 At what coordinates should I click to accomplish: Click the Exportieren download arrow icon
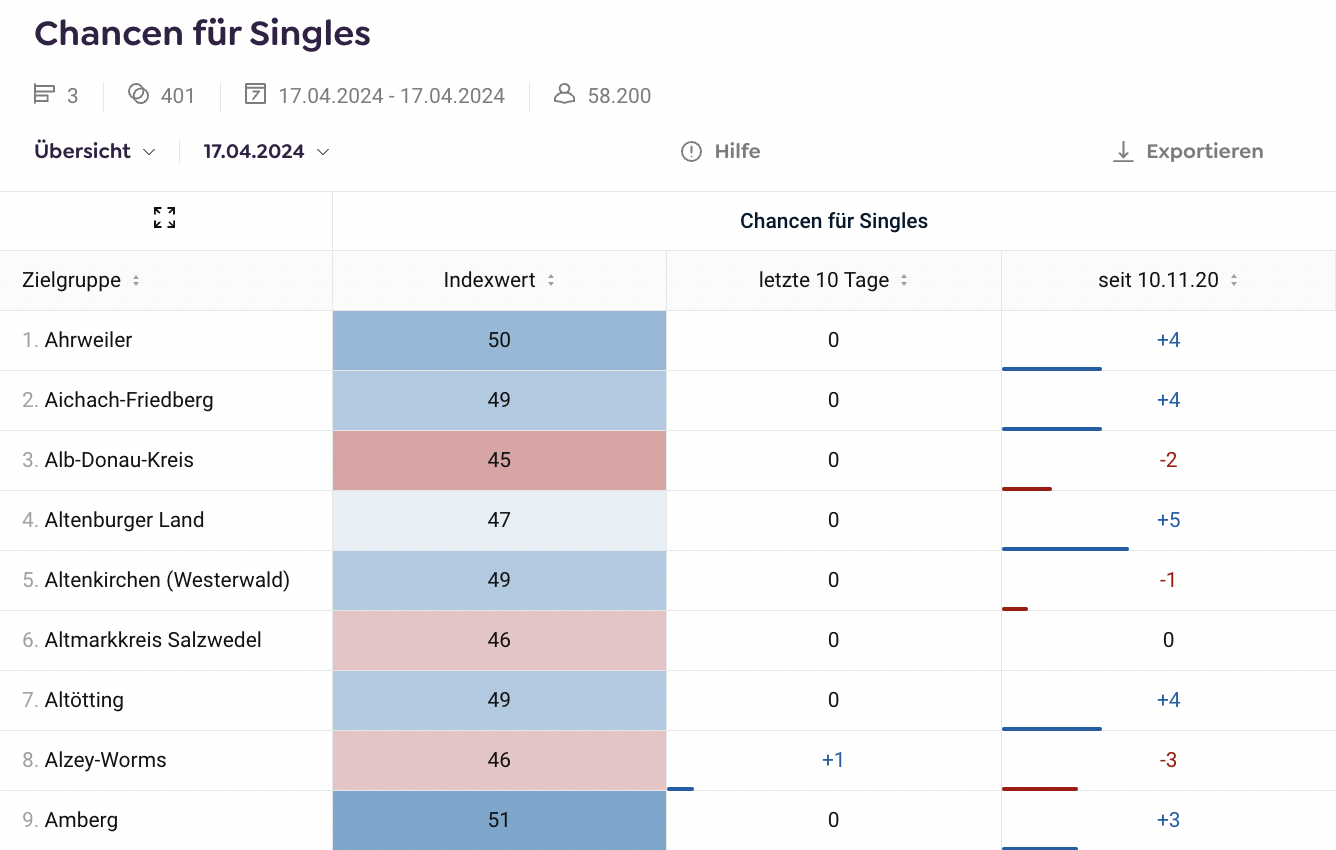point(1123,152)
